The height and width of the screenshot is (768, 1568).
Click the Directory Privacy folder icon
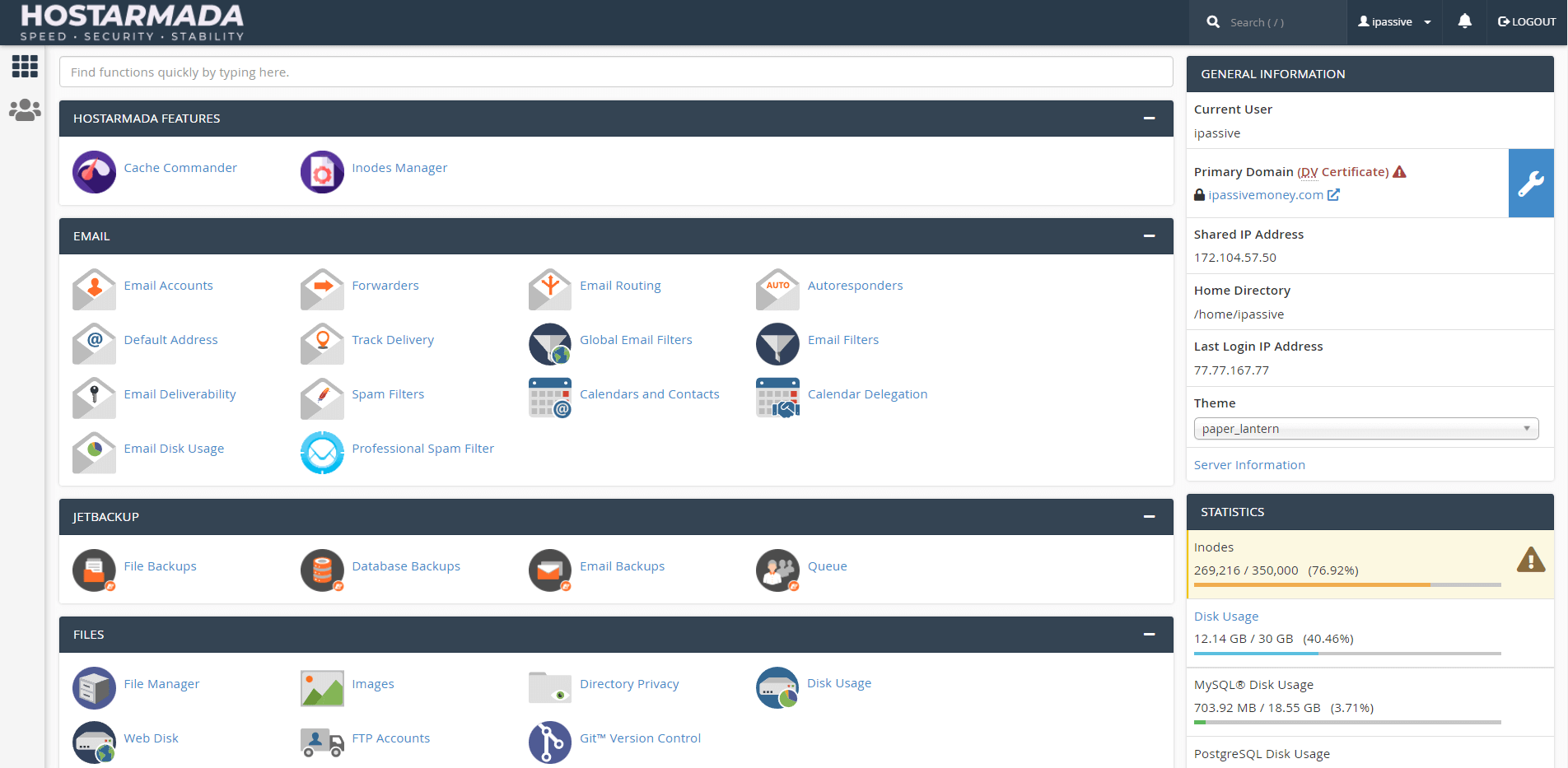[550, 687]
